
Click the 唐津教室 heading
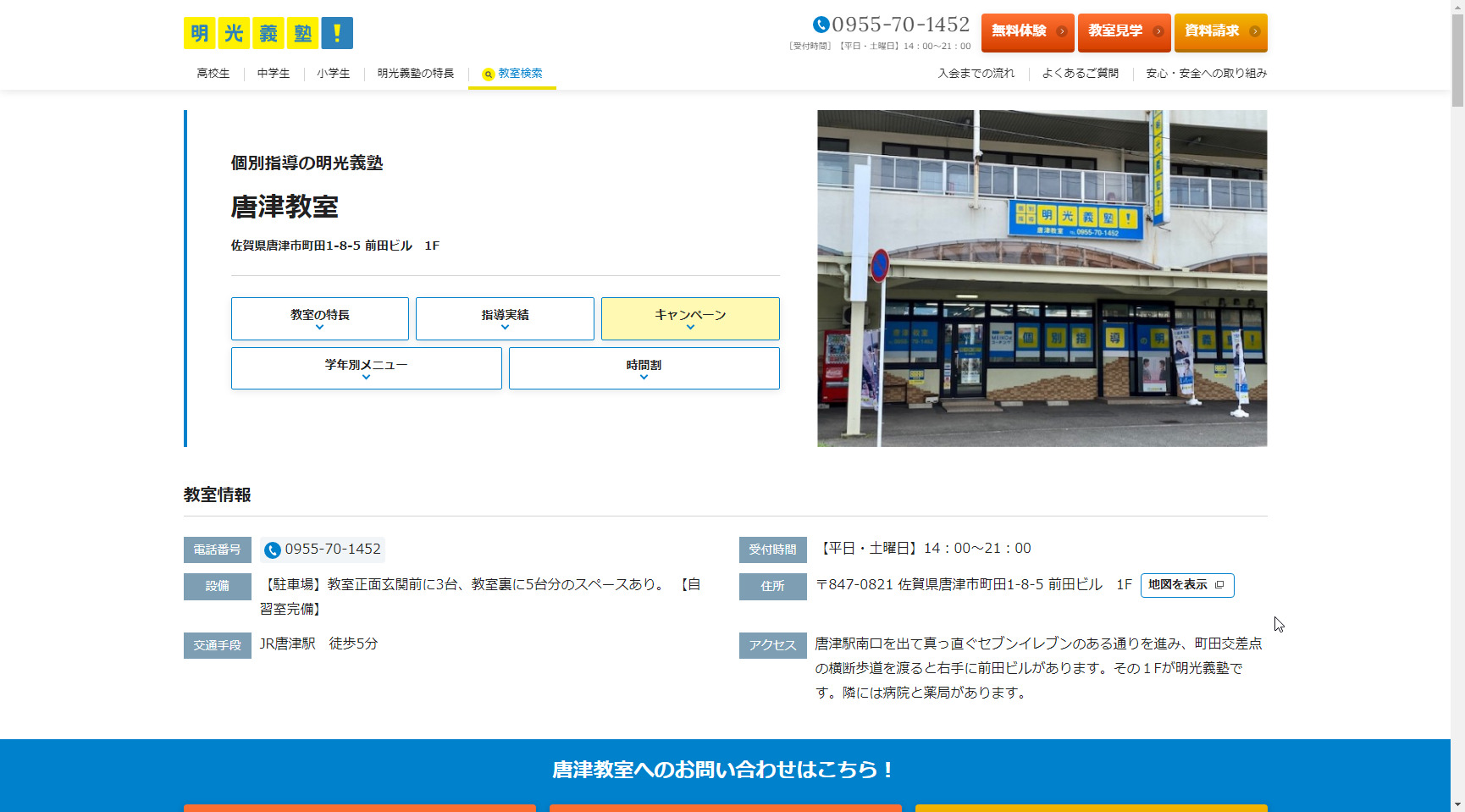pos(285,207)
